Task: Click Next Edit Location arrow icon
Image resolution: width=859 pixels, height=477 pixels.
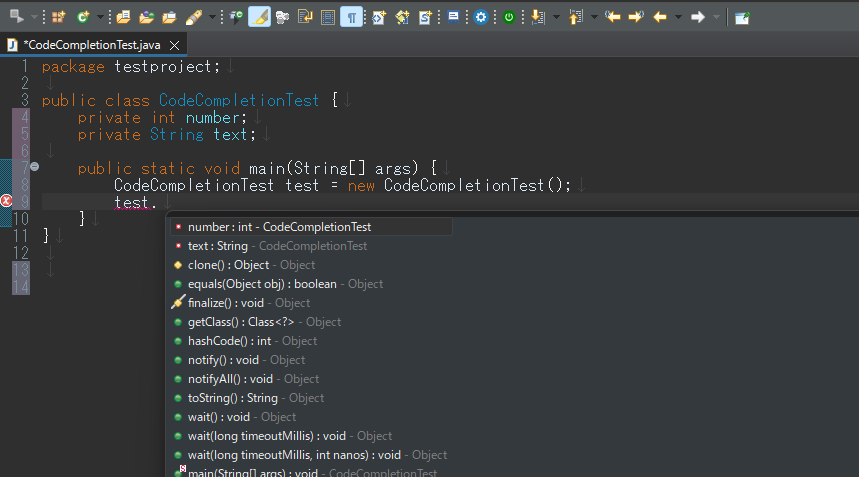Action: coord(636,18)
